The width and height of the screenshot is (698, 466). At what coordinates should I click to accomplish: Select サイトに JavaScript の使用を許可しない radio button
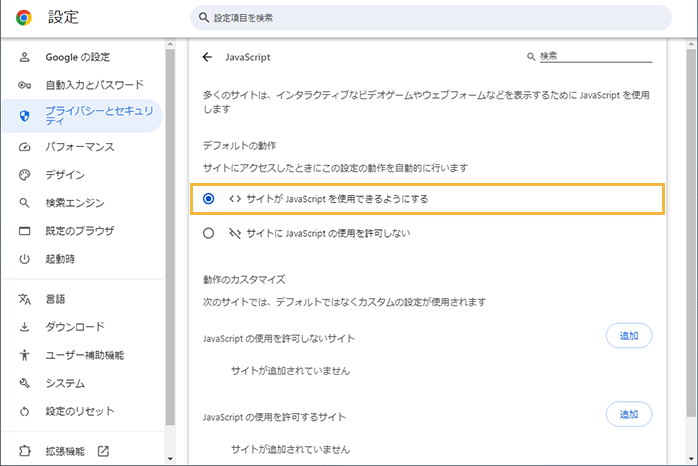[208, 233]
